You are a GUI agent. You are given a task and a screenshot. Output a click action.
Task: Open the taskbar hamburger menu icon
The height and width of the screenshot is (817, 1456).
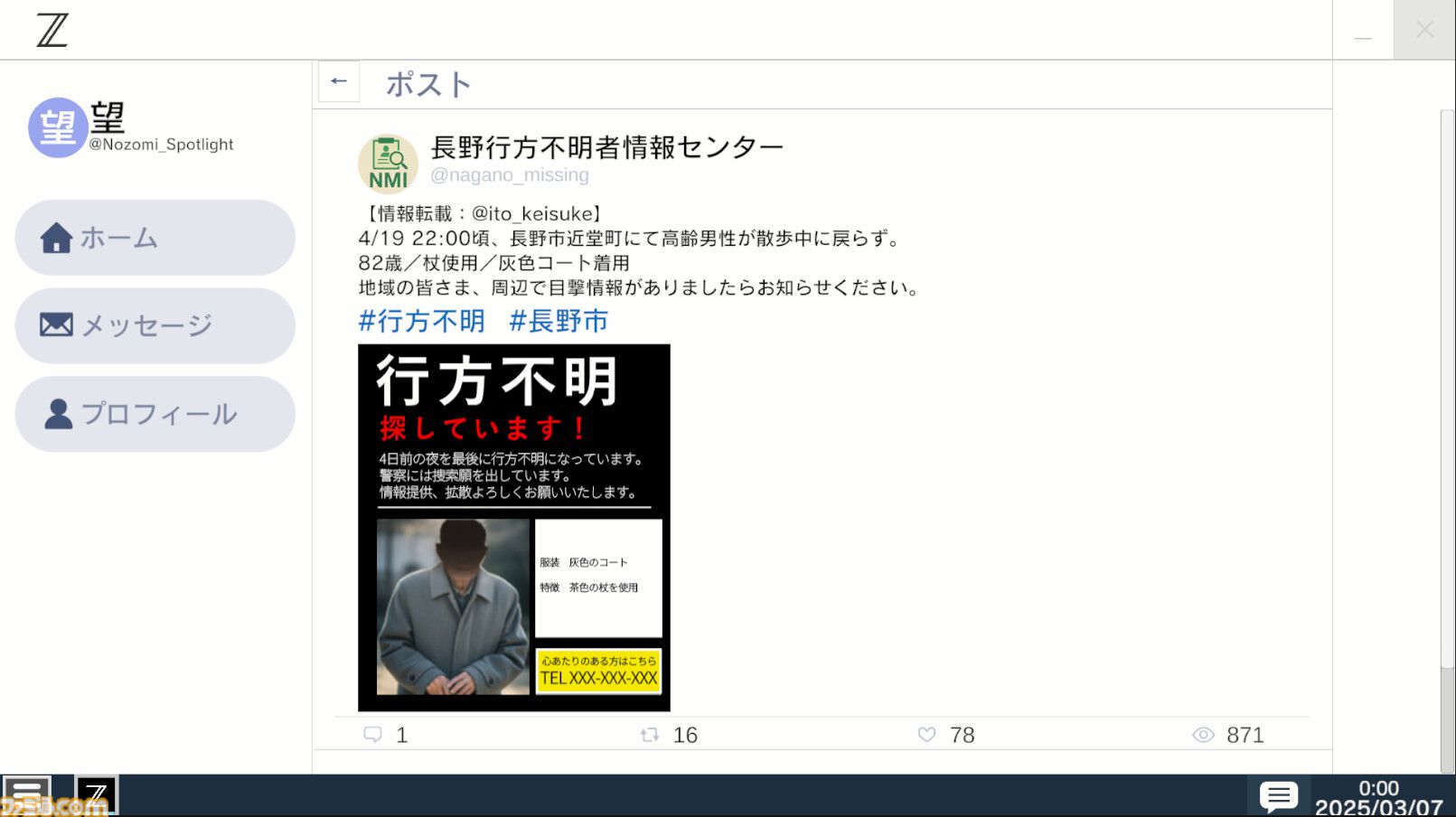[x=25, y=795]
